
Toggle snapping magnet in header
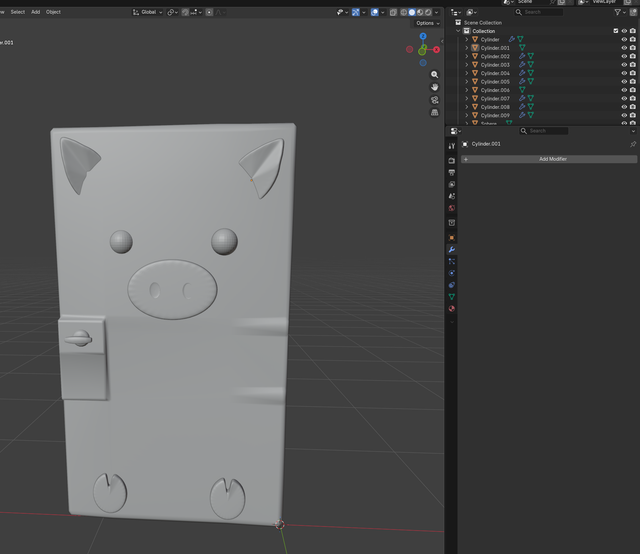click(x=185, y=12)
